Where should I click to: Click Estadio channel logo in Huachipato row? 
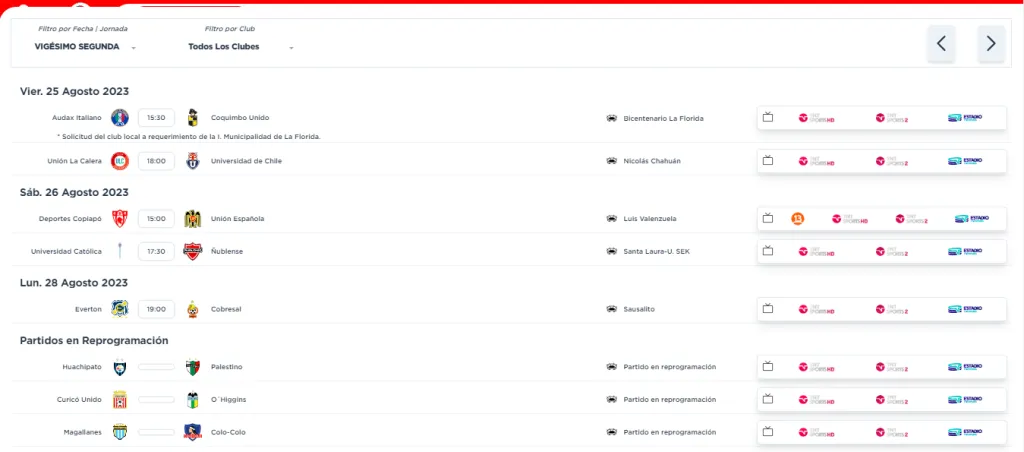966,367
